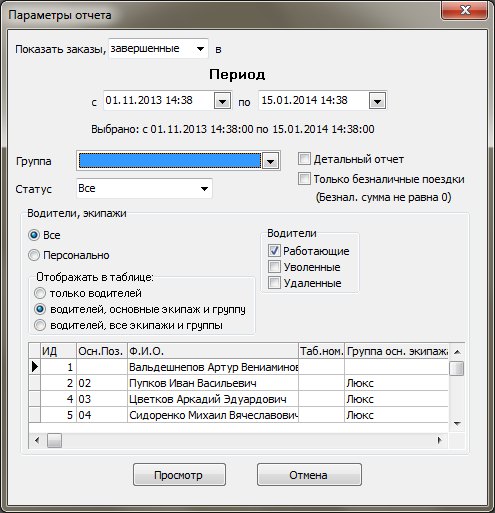Open the start date calendar dropdown arrow

click(222, 101)
